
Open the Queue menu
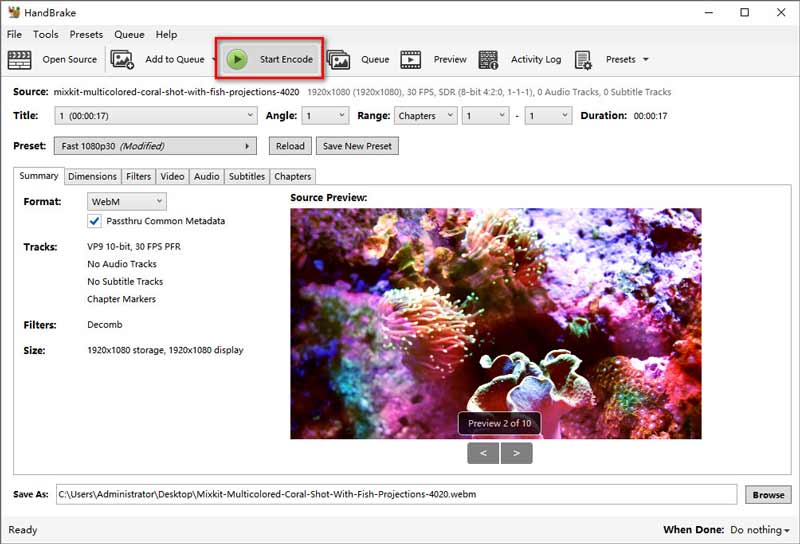tap(129, 35)
